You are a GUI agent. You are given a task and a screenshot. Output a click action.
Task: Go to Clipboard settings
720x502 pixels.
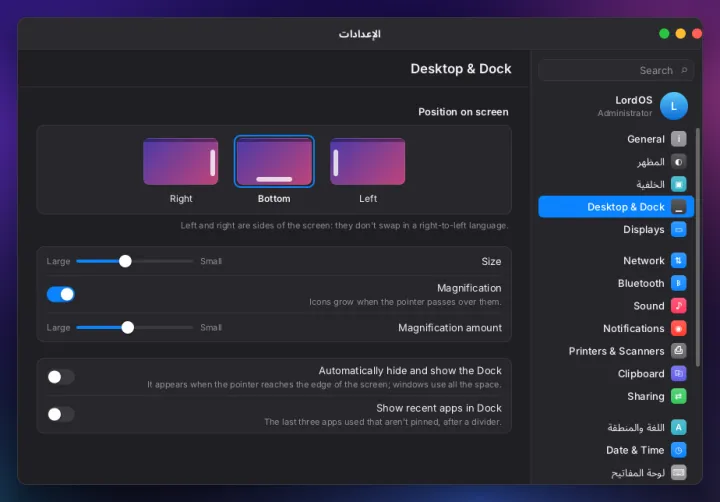[x=616, y=373]
